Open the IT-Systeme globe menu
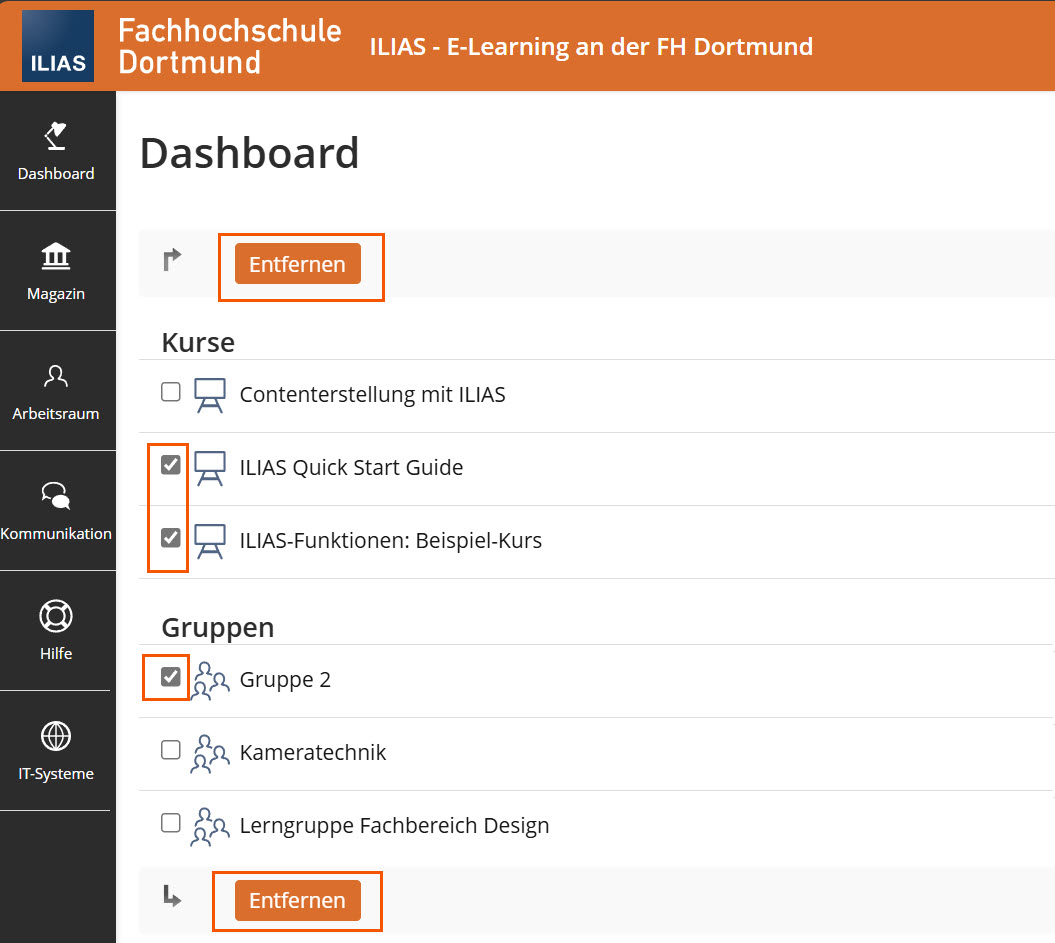1055x943 pixels. coord(56,751)
